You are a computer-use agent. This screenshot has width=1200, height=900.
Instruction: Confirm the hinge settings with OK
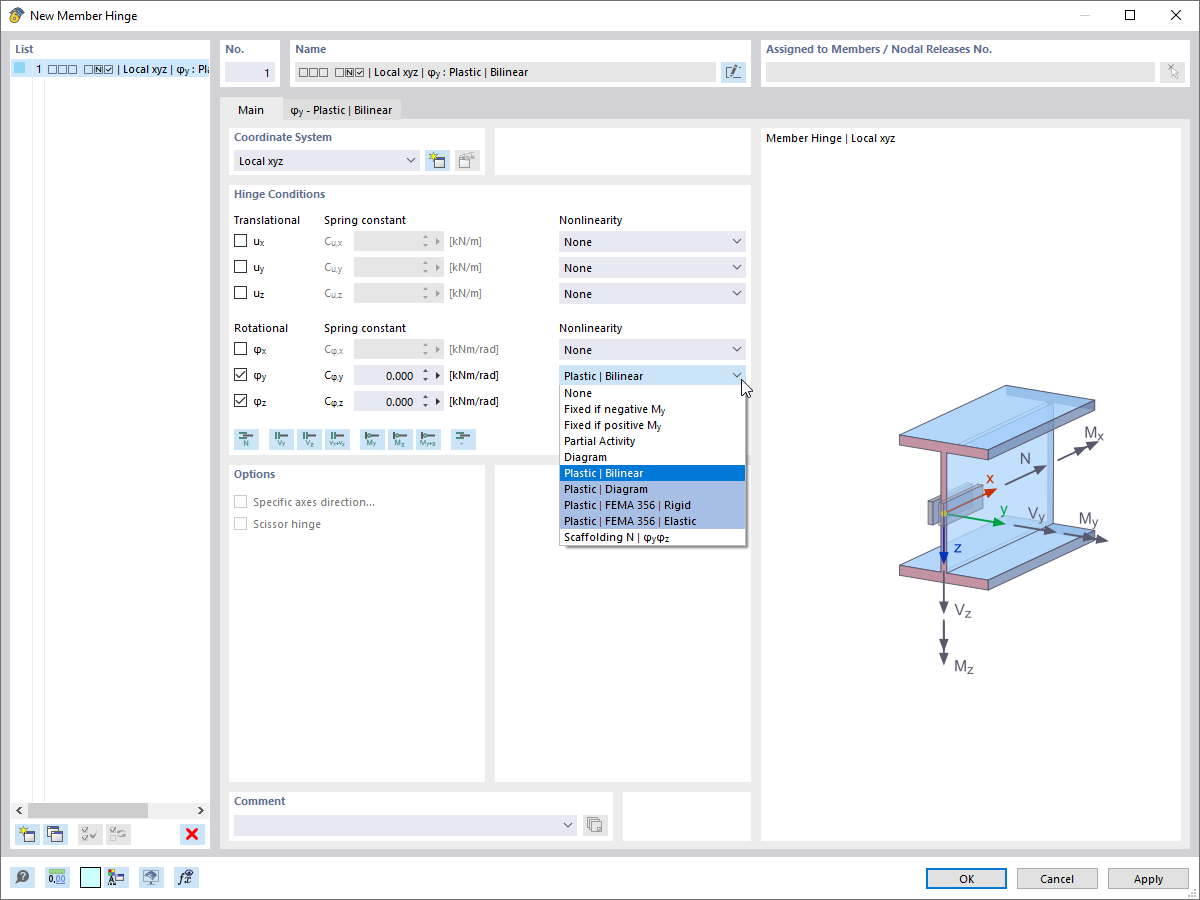pos(965,878)
